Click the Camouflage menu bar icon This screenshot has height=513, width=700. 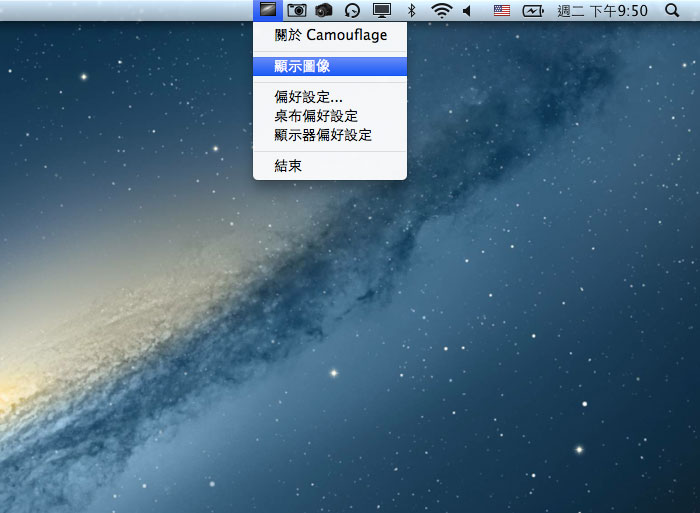pos(267,10)
